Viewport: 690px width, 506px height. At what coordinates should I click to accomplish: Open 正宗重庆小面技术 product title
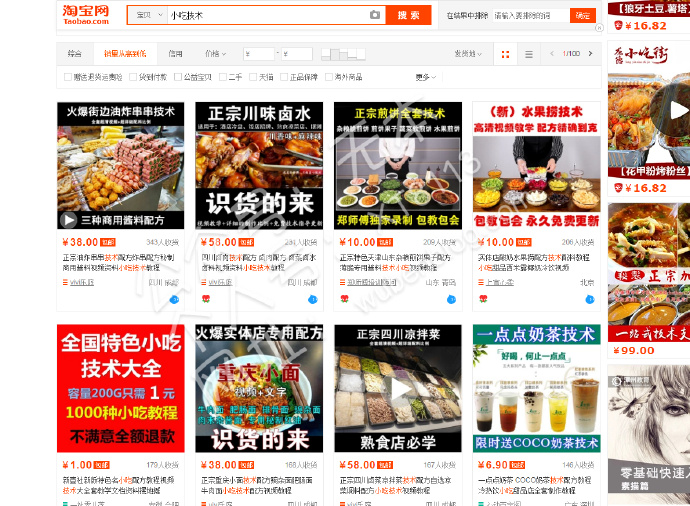pyautogui.click(x=257, y=485)
